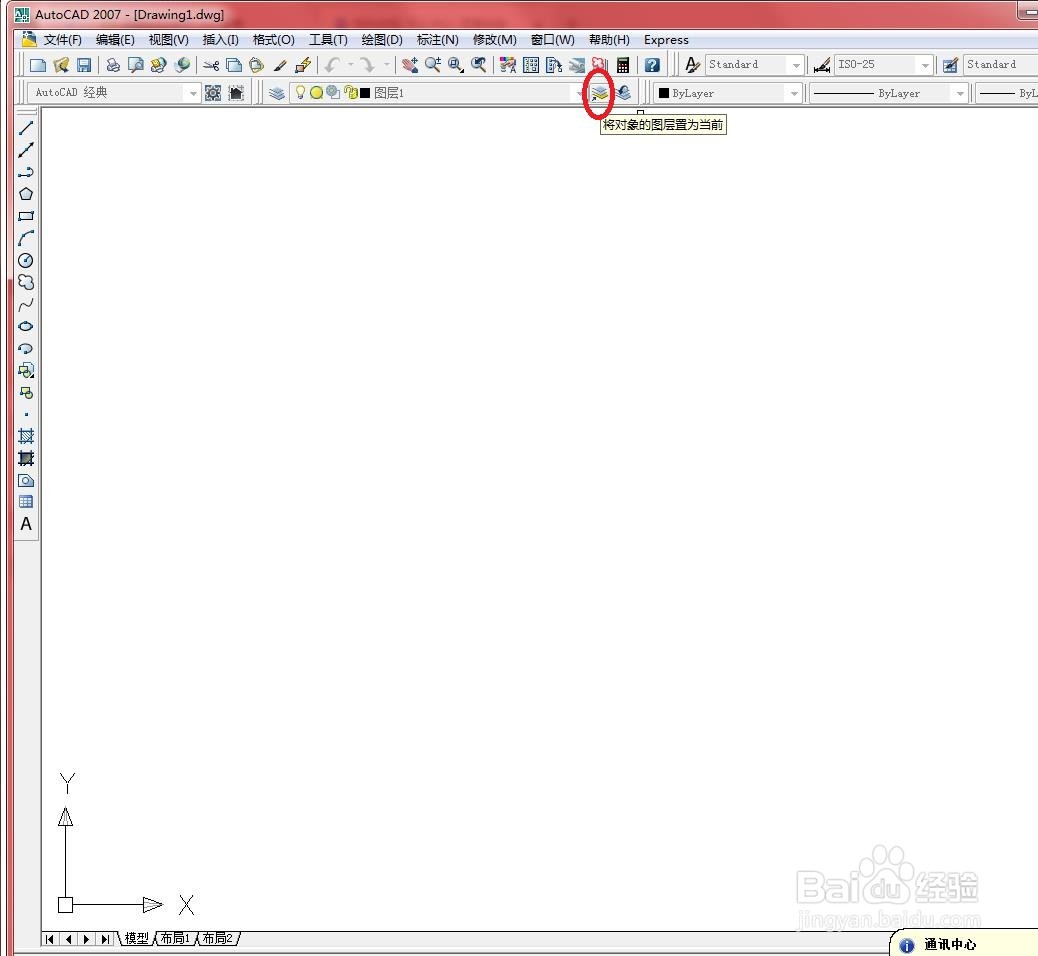Click the Zoom Previous icon
Image resolution: width=1038 pixels, height=956 pixels.
click(479, 65)
